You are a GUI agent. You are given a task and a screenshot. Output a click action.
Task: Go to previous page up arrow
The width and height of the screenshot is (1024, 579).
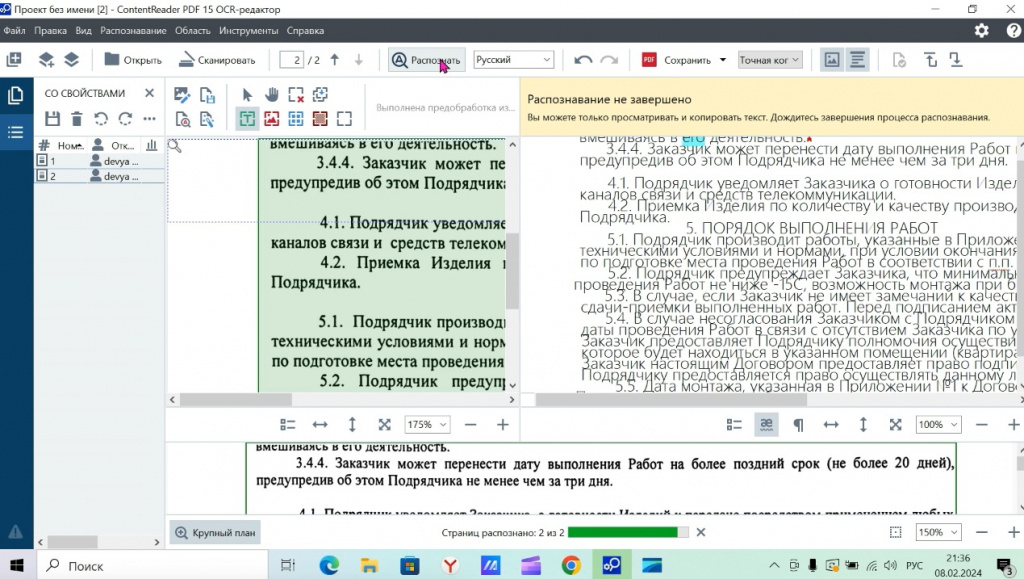tap(335, 59)
